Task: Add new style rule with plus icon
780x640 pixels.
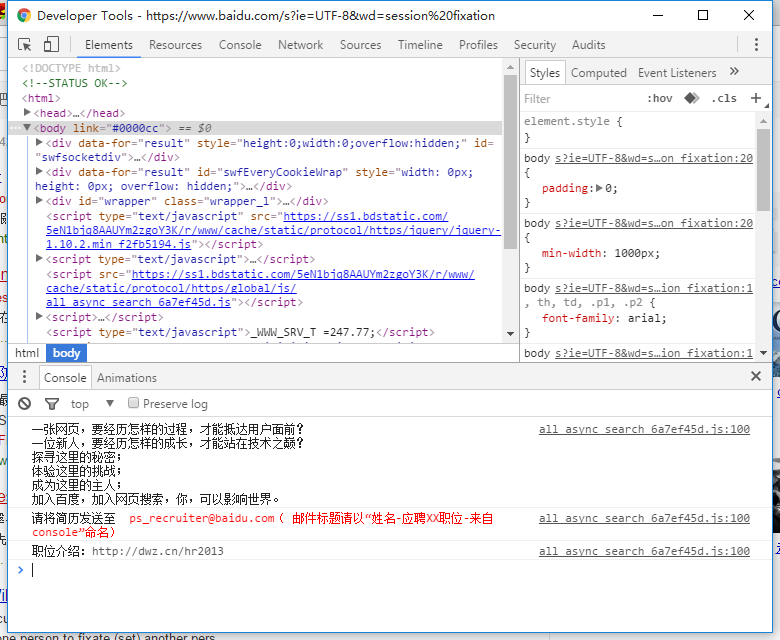Action: pos(756,98)
